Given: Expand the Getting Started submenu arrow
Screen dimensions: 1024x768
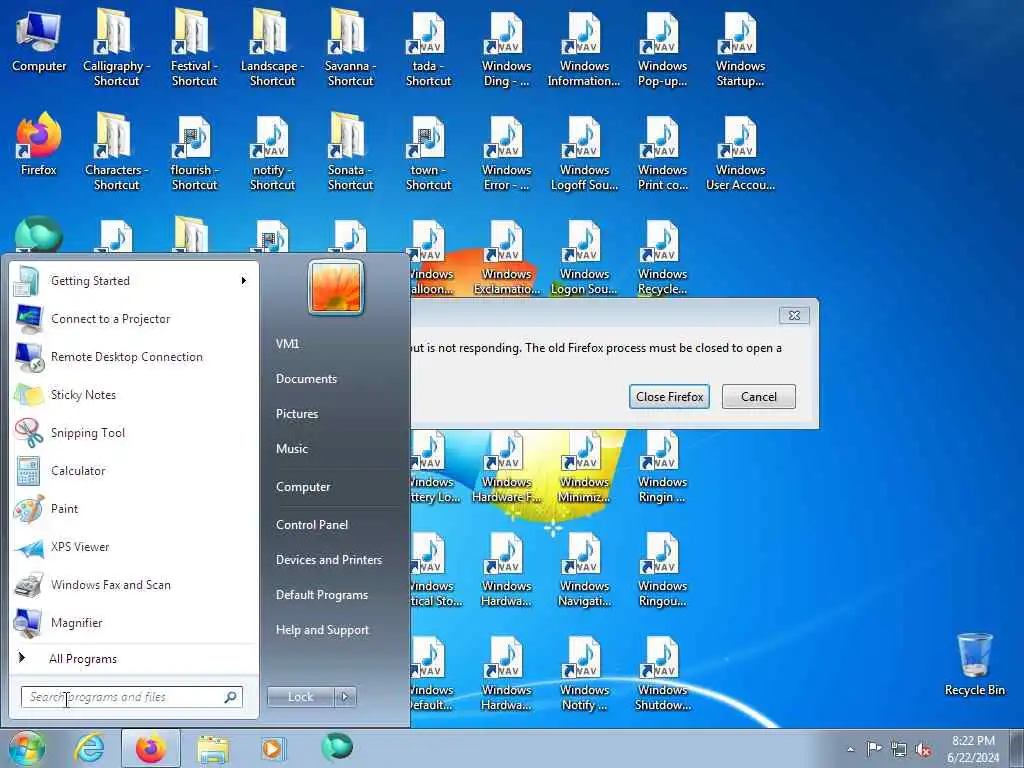Looking at the screenshot, I should point(244,281).
